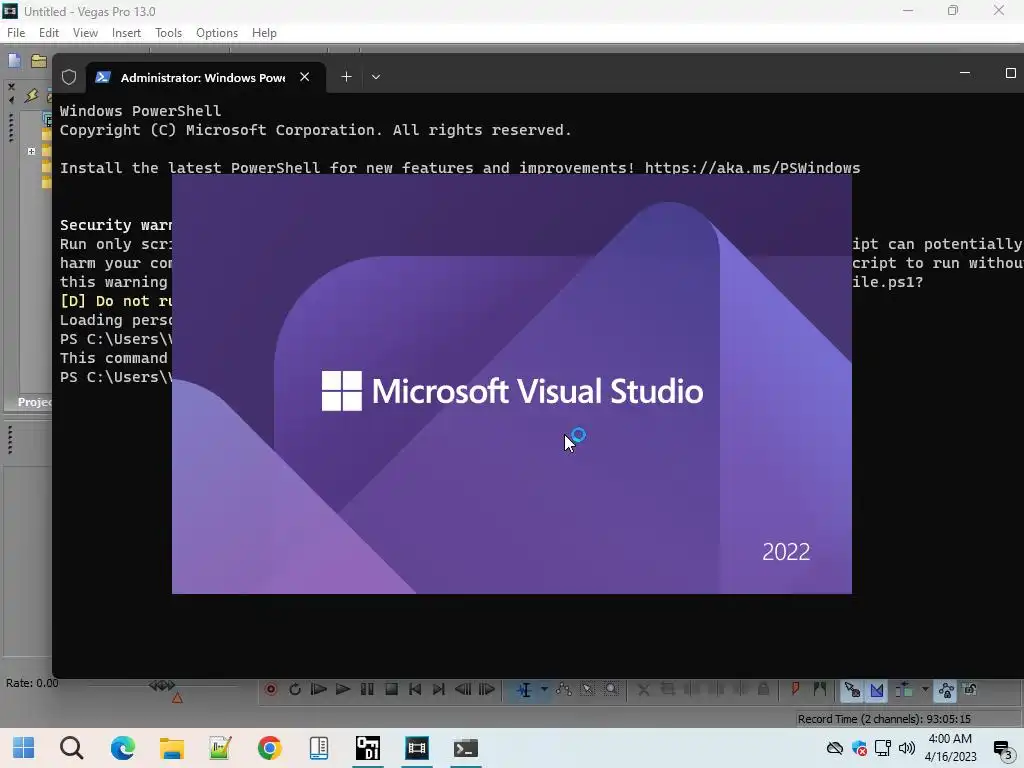1024x768 pixels.
Task: Open a new tab in Windows Terminal
Action: [346, 77]
